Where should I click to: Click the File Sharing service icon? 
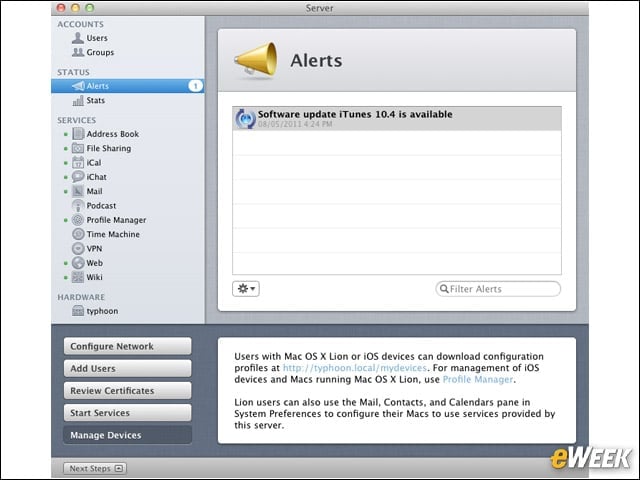[78, 148]
